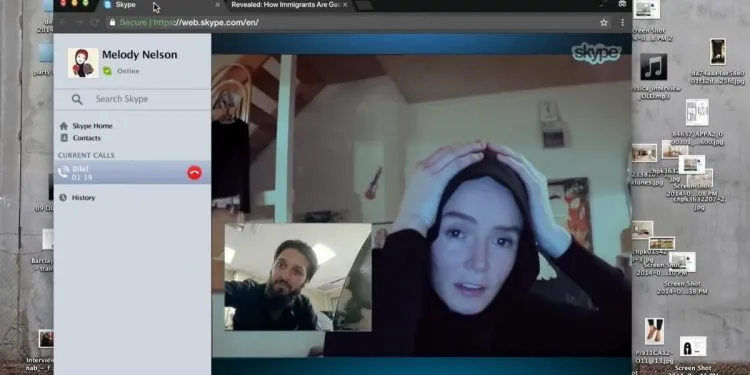The width and height of the screenshot is (750, 375).
Task: Click the Secure padlock icon in the address bar
Action: click(x=112, y=22)
